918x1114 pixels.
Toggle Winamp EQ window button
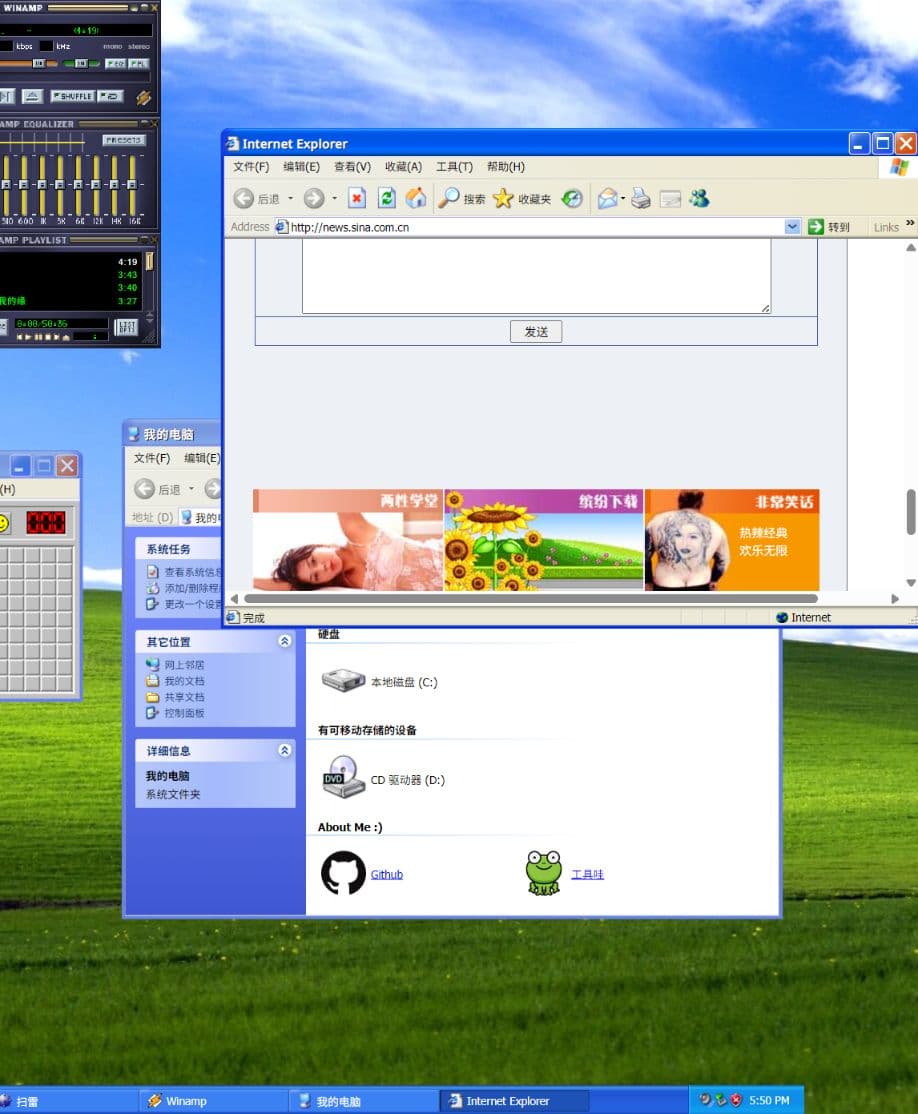[x=115, y=64]
